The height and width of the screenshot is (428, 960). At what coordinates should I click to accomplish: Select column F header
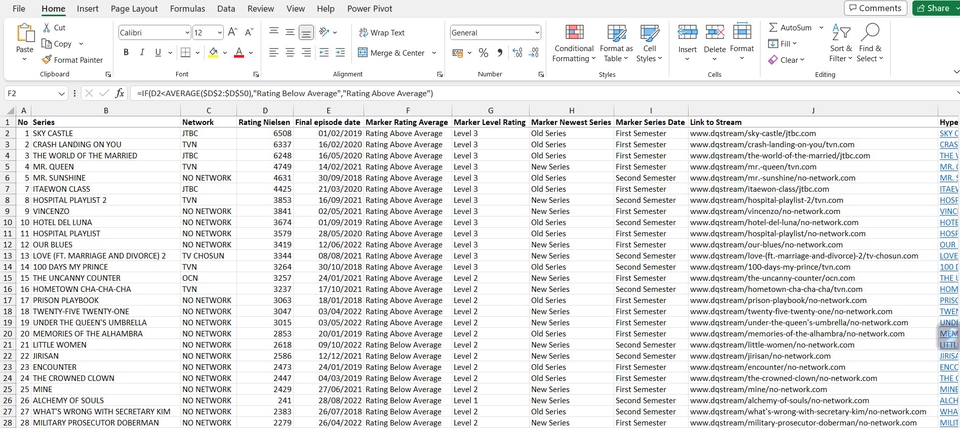click(x=408, y=110)
